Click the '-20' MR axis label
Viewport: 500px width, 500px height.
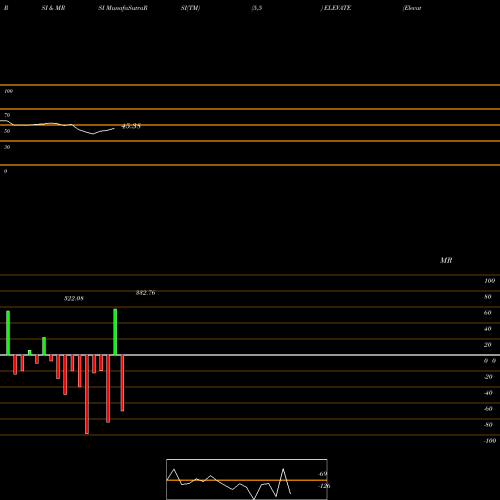pos(488,377)
